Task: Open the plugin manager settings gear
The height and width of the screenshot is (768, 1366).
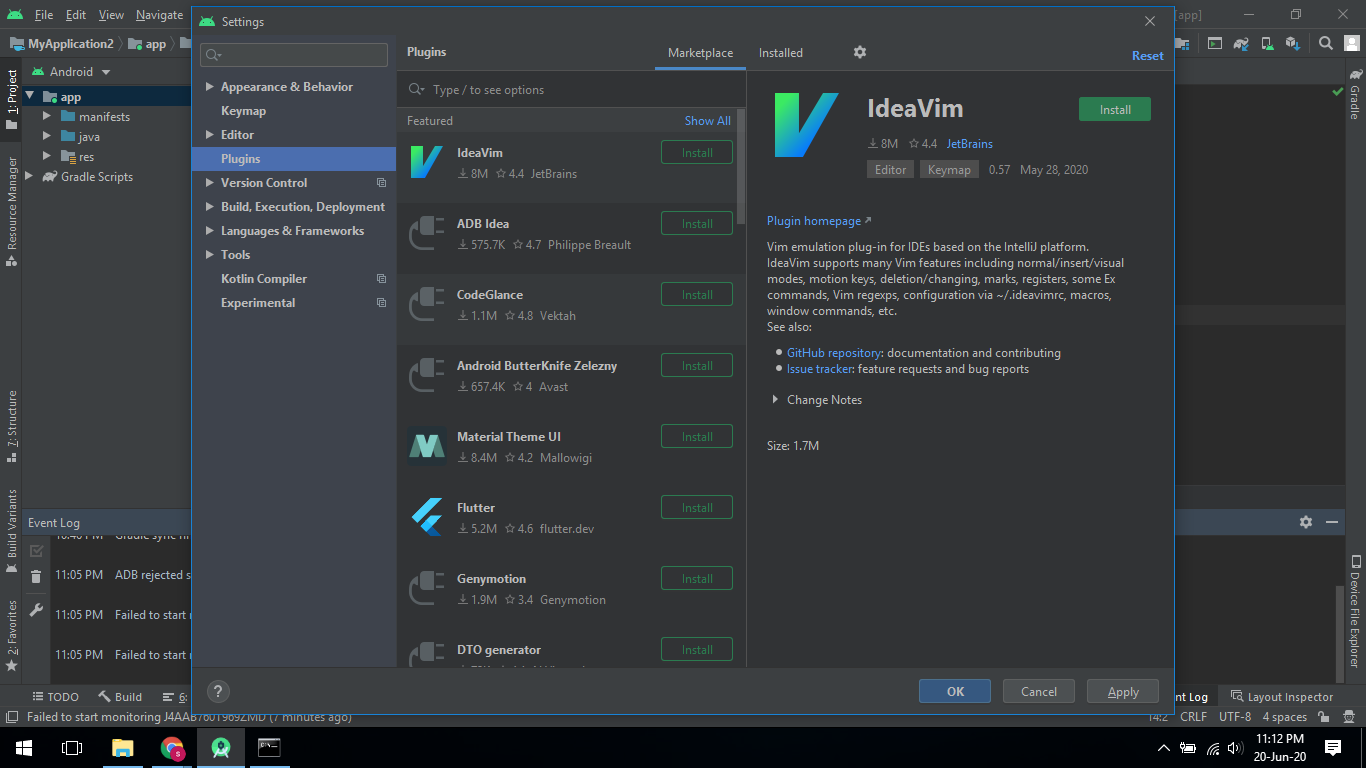Action: [x=859, y=52]
